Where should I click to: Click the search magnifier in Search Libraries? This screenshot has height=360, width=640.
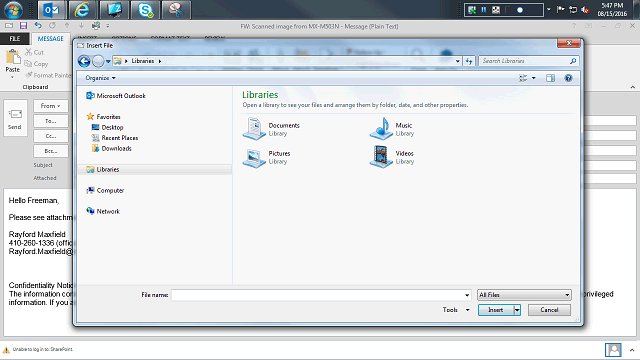pyautogui.click(x=573, y=61)
